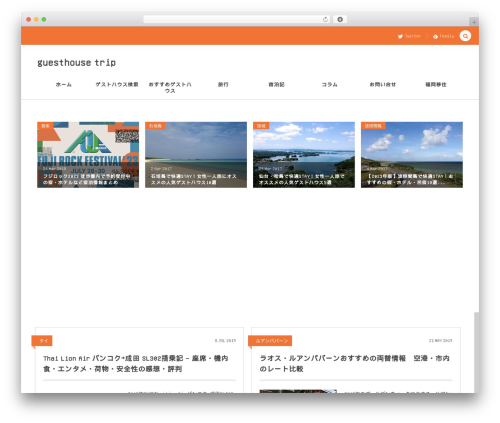Click the browser address bar
Image resolution: width=500 pixels, height=423 pixels.
point(237,19)
